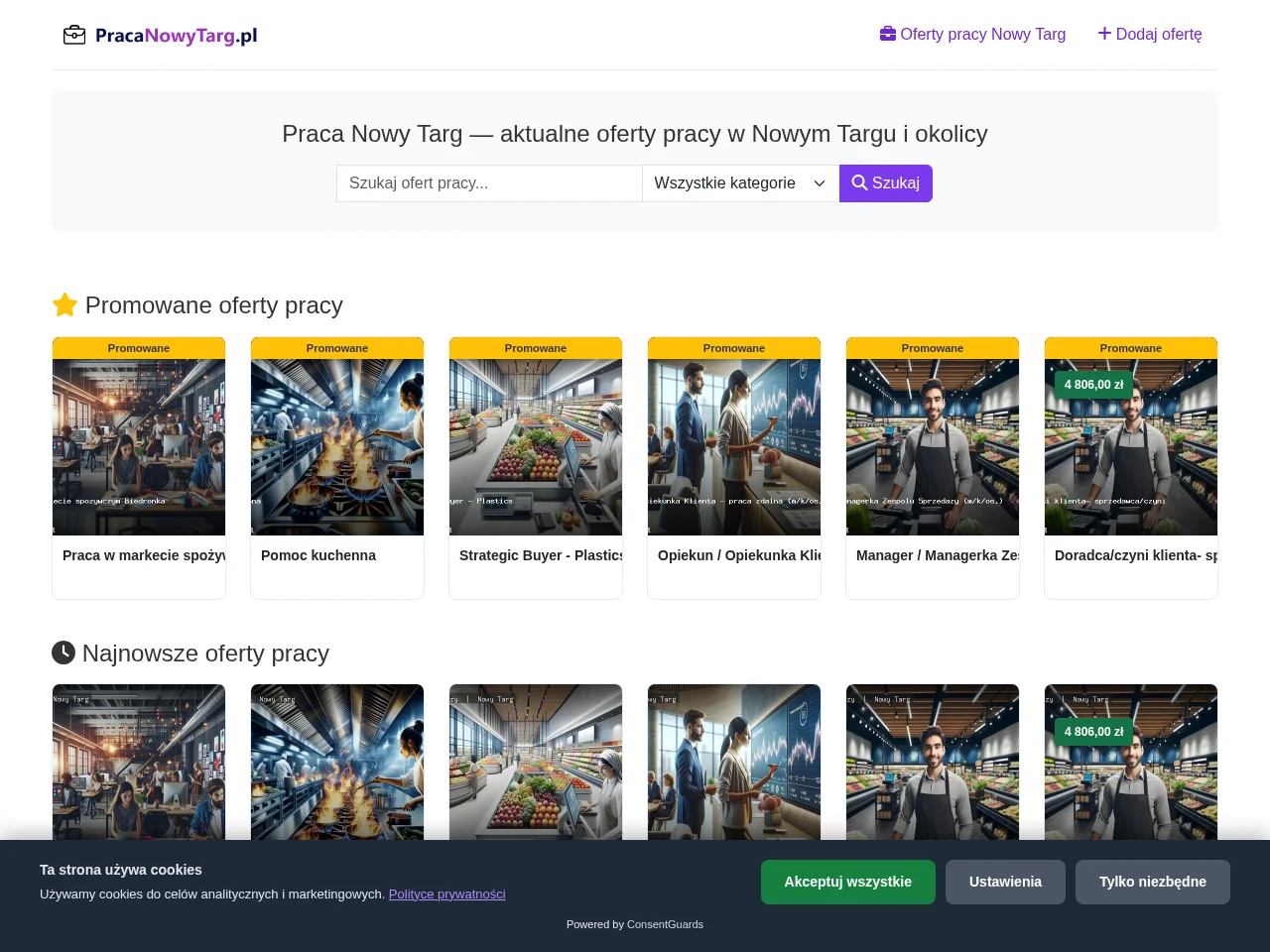
Task: Click 4 806,00 zł badge in newest offers
Action: 1093,732
